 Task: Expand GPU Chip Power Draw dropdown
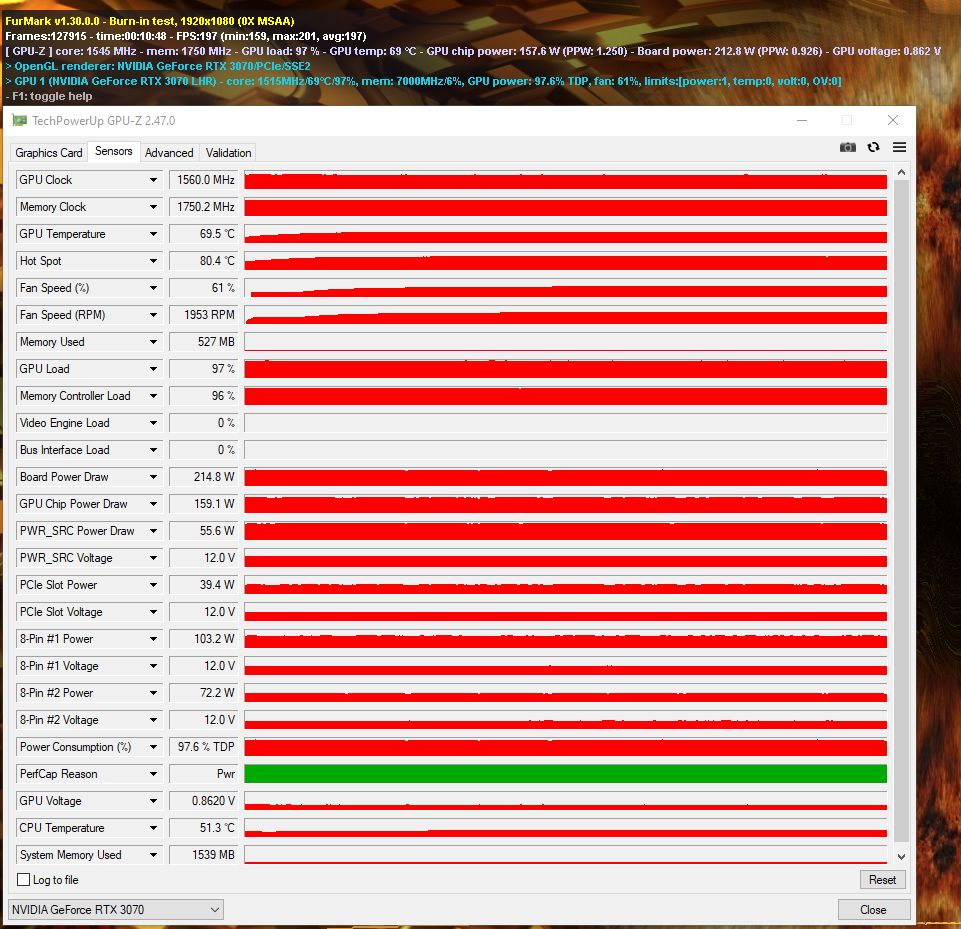(153, 504)
